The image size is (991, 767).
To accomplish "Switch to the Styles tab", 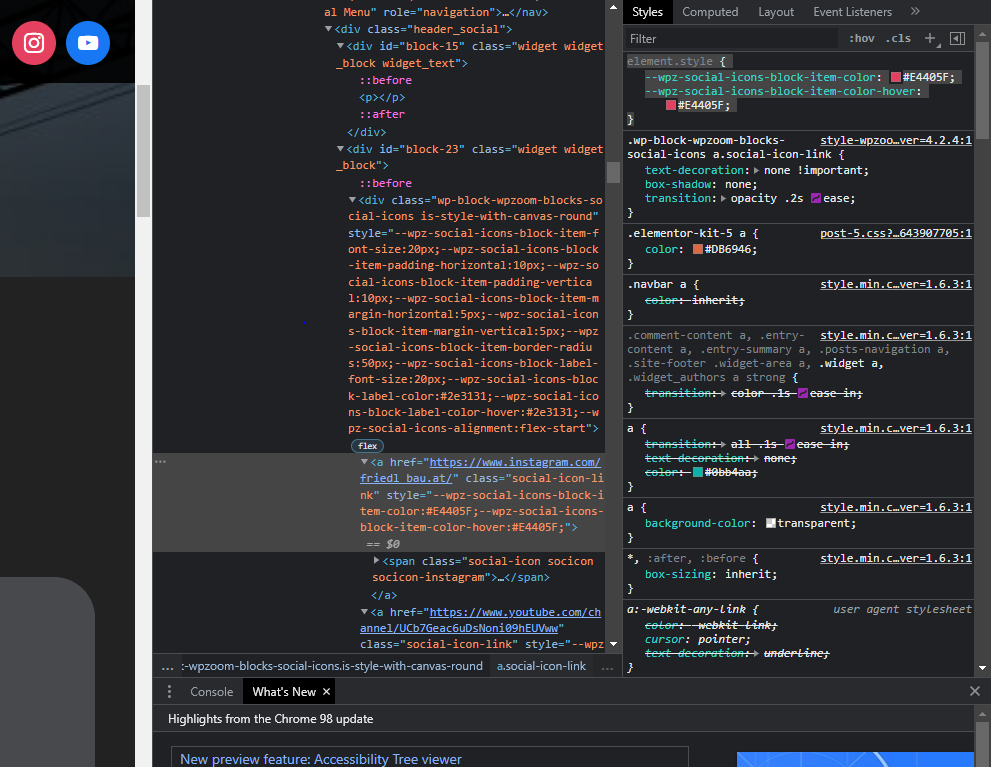I will tap(647, 12).
